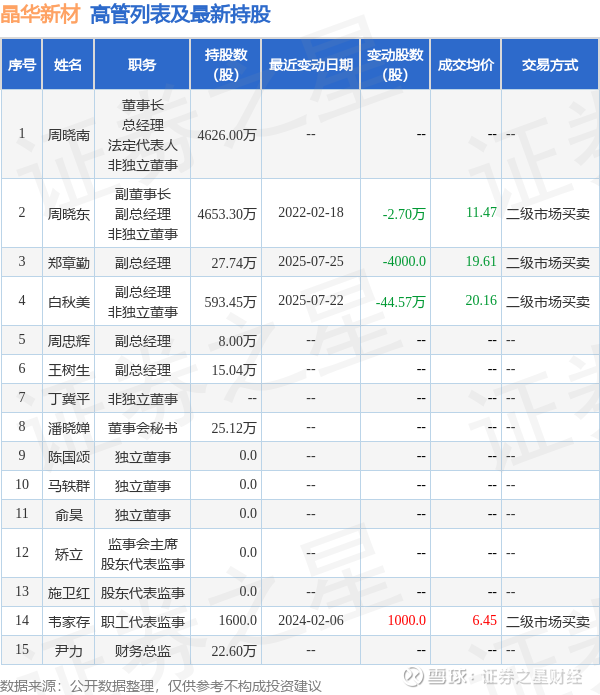Screen dimensions: 600x695
Task: Click the change value -44.57万
Action: (401, 302)
